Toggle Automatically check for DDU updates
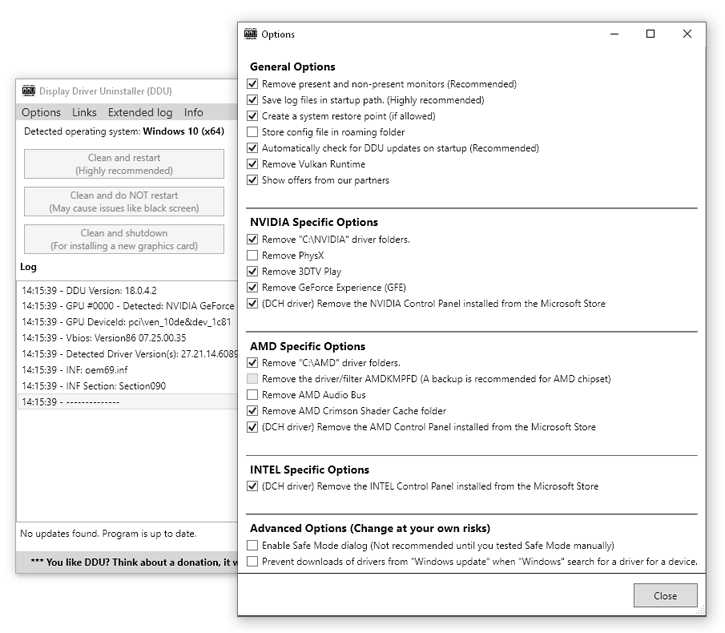Viewport: 725px width, 633px height. click(x=252, y=148)
